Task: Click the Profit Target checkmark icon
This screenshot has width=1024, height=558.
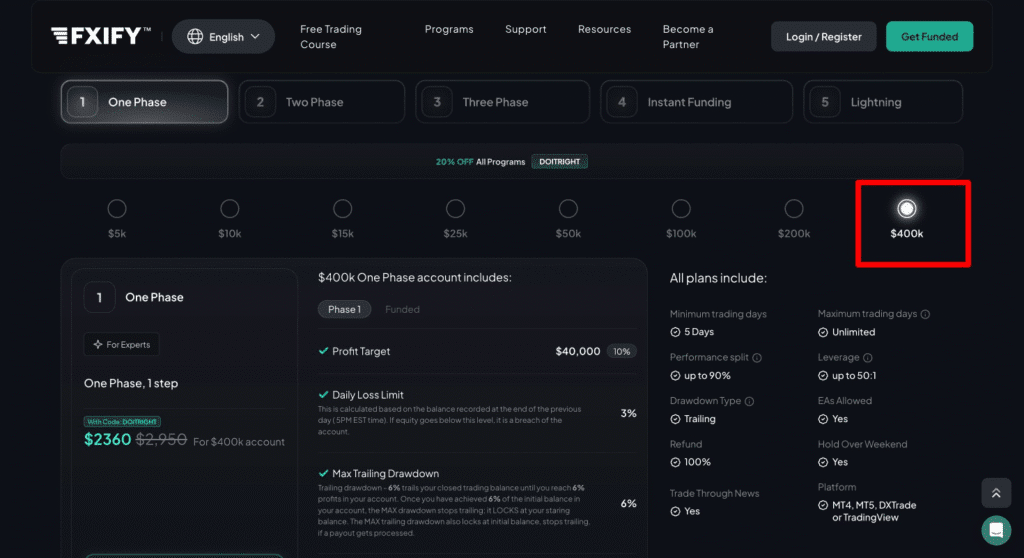Action: (x=323, y=351)
